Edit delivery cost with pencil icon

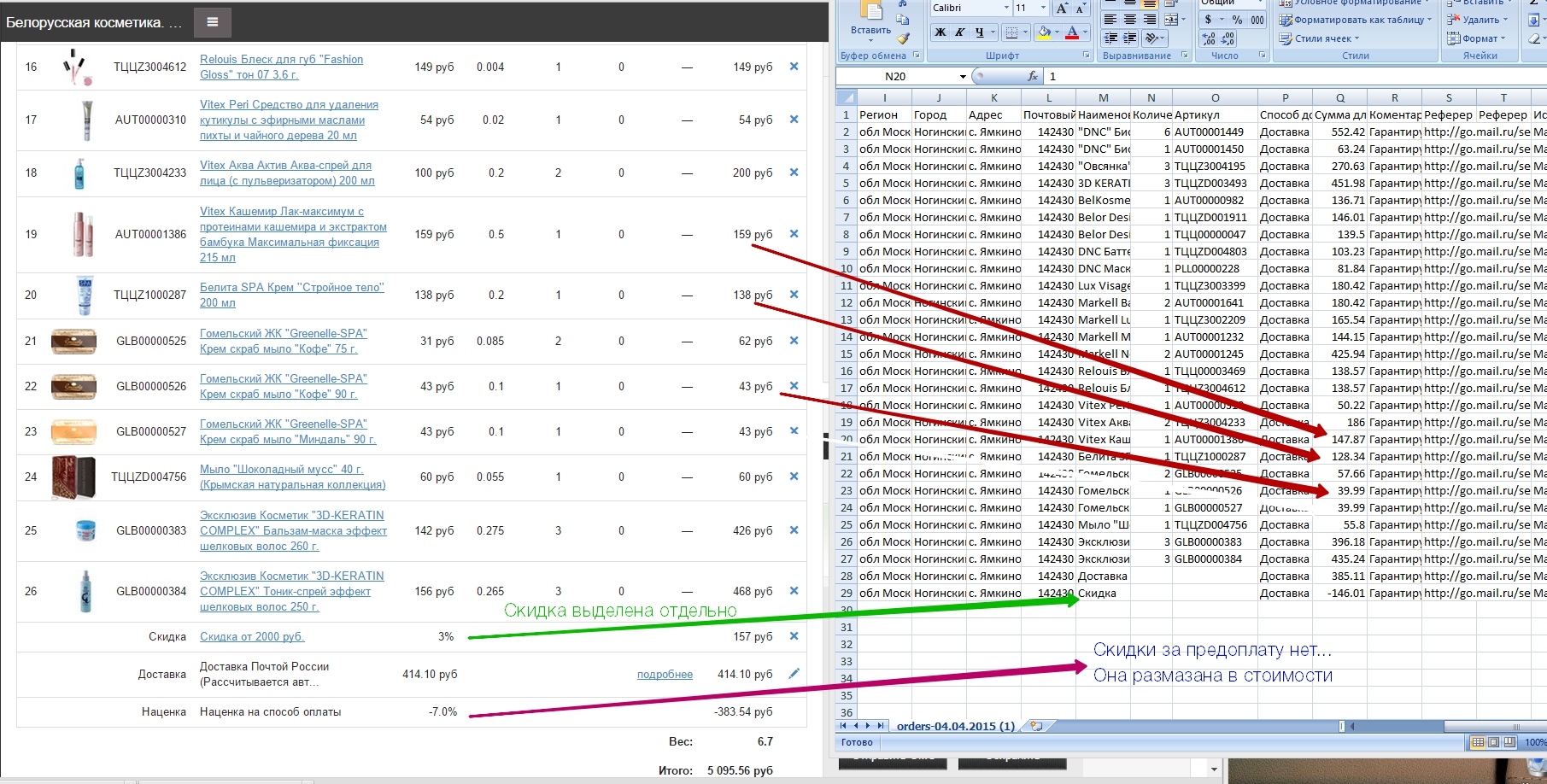[794, 674]
